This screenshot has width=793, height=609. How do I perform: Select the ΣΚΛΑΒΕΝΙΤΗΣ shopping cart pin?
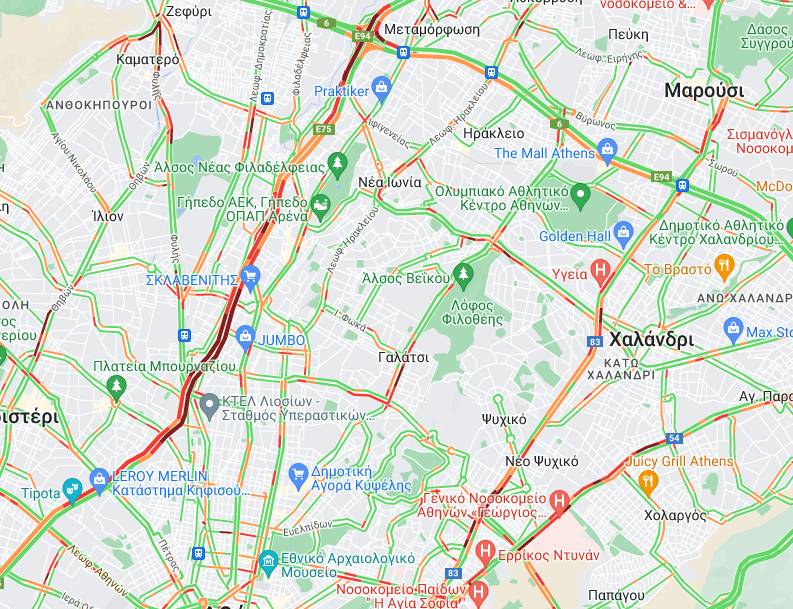click(250, 277)
